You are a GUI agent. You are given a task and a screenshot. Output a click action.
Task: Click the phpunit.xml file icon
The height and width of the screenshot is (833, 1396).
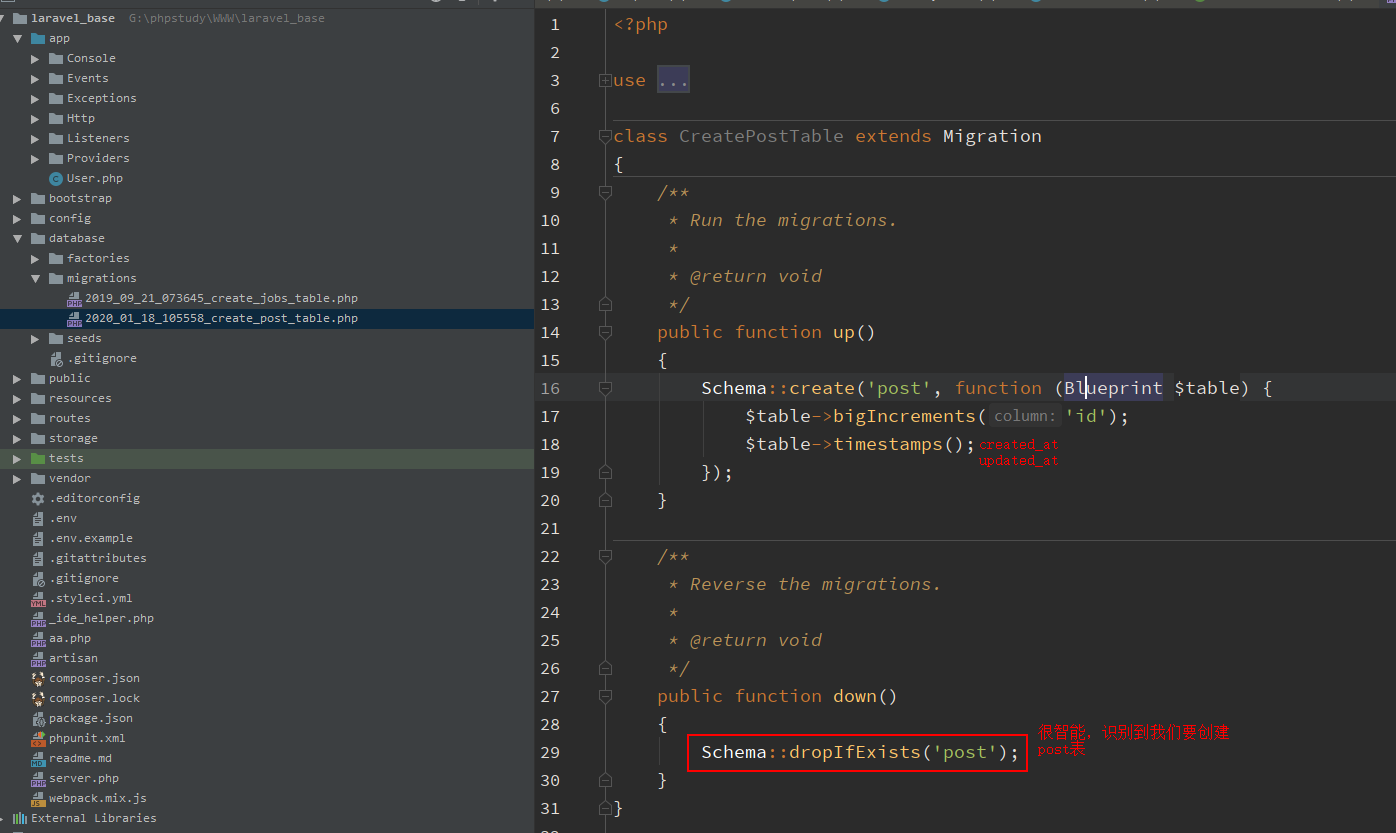(38, 739)
